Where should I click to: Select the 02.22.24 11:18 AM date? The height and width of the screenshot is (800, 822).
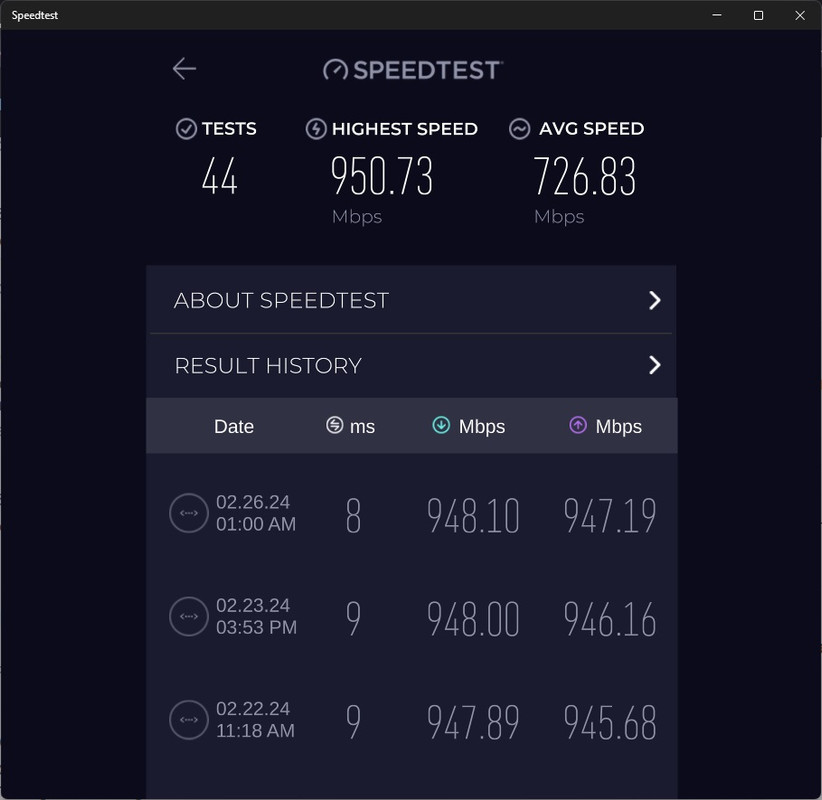click(x=255, y=719)
